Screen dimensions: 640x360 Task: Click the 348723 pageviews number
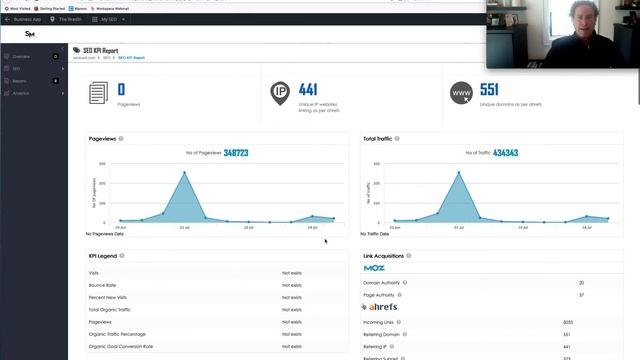(236, 153)
